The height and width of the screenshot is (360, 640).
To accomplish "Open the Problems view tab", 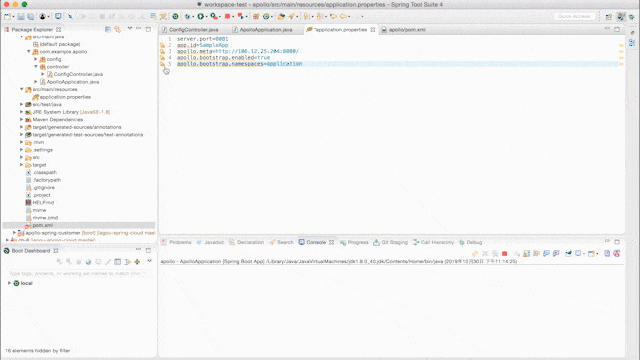I will point(180,242).
